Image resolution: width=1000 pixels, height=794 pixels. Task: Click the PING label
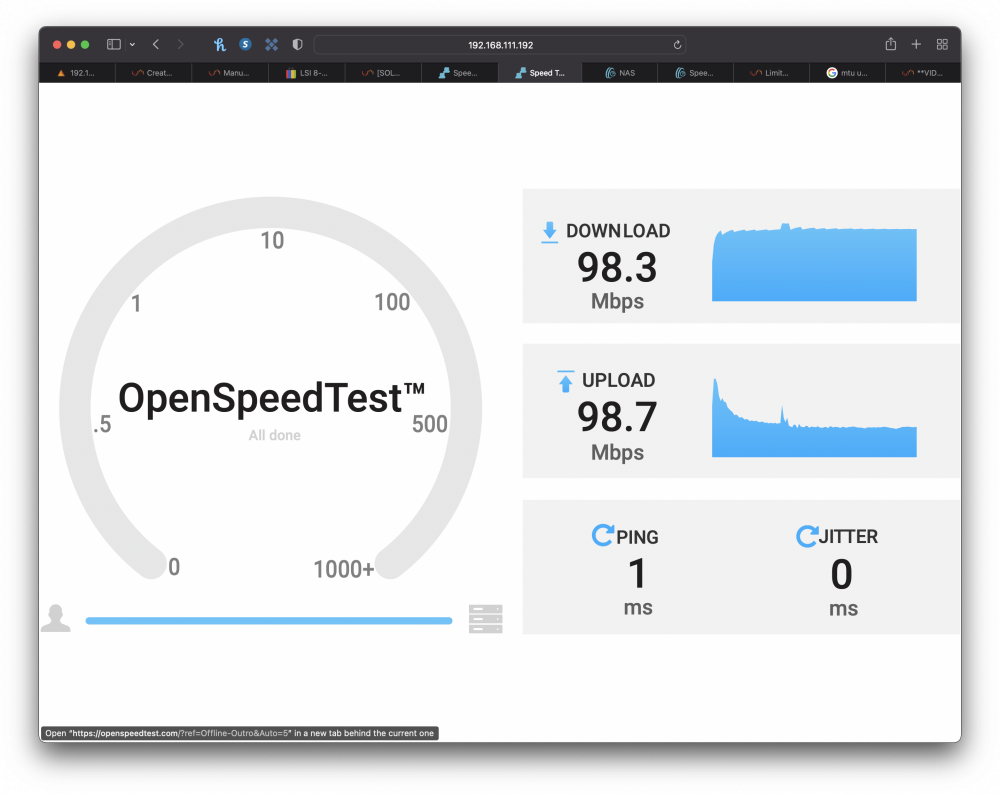point(637,537)
